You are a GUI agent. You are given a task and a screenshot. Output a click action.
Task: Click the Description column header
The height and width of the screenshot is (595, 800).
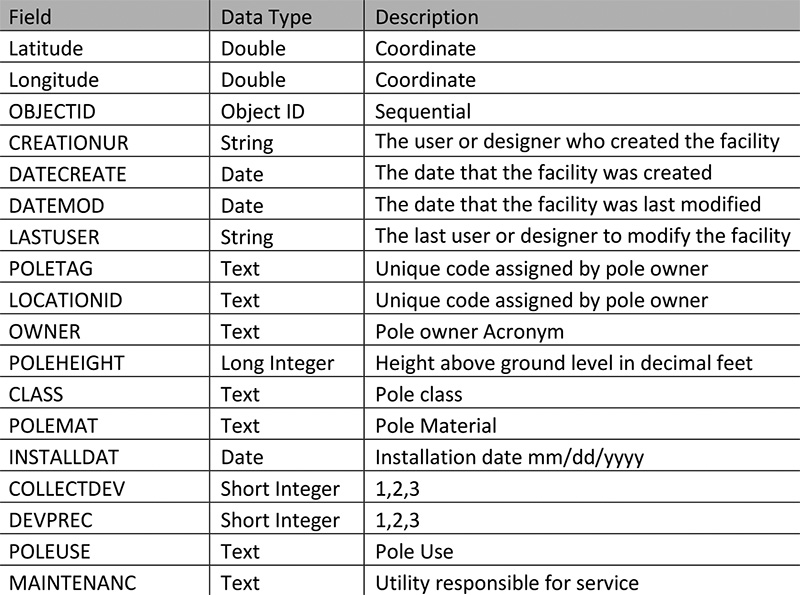426,17
